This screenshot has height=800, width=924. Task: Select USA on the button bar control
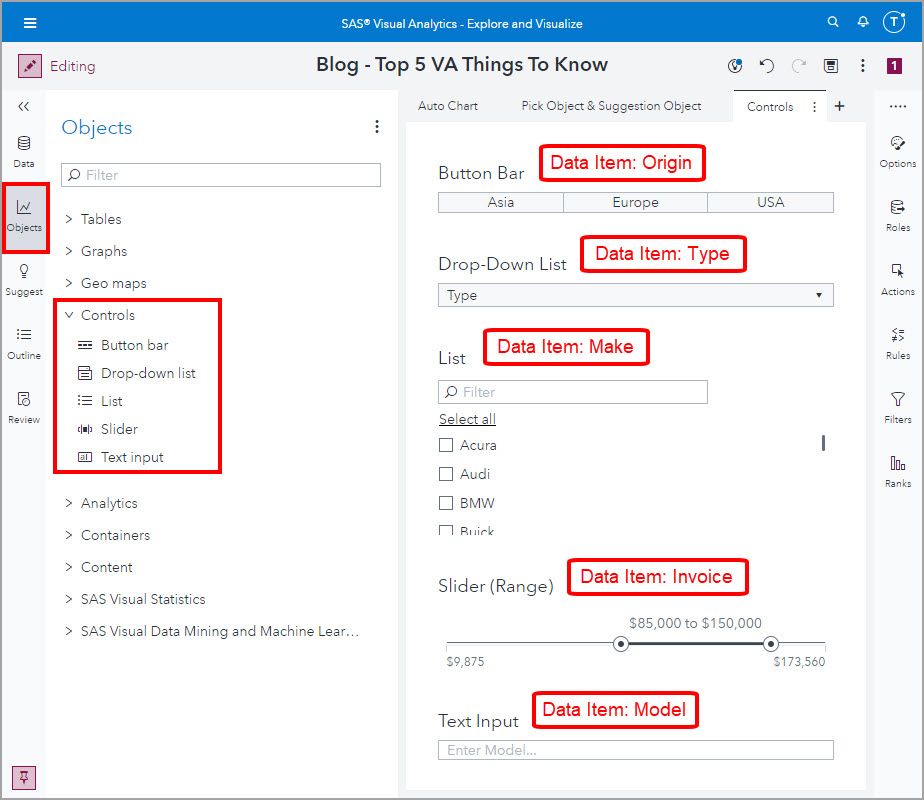pyautogui.click(x=770, y=202)
